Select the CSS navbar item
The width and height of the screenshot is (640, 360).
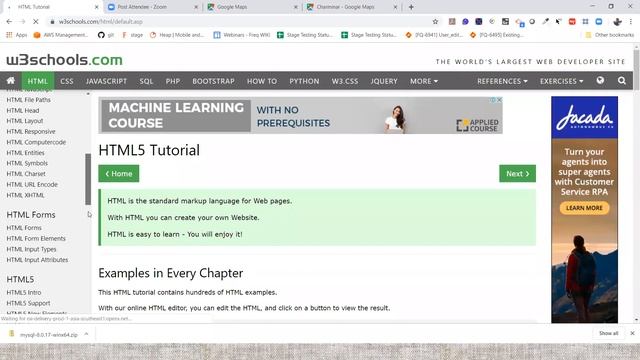(x=67, y=81)
